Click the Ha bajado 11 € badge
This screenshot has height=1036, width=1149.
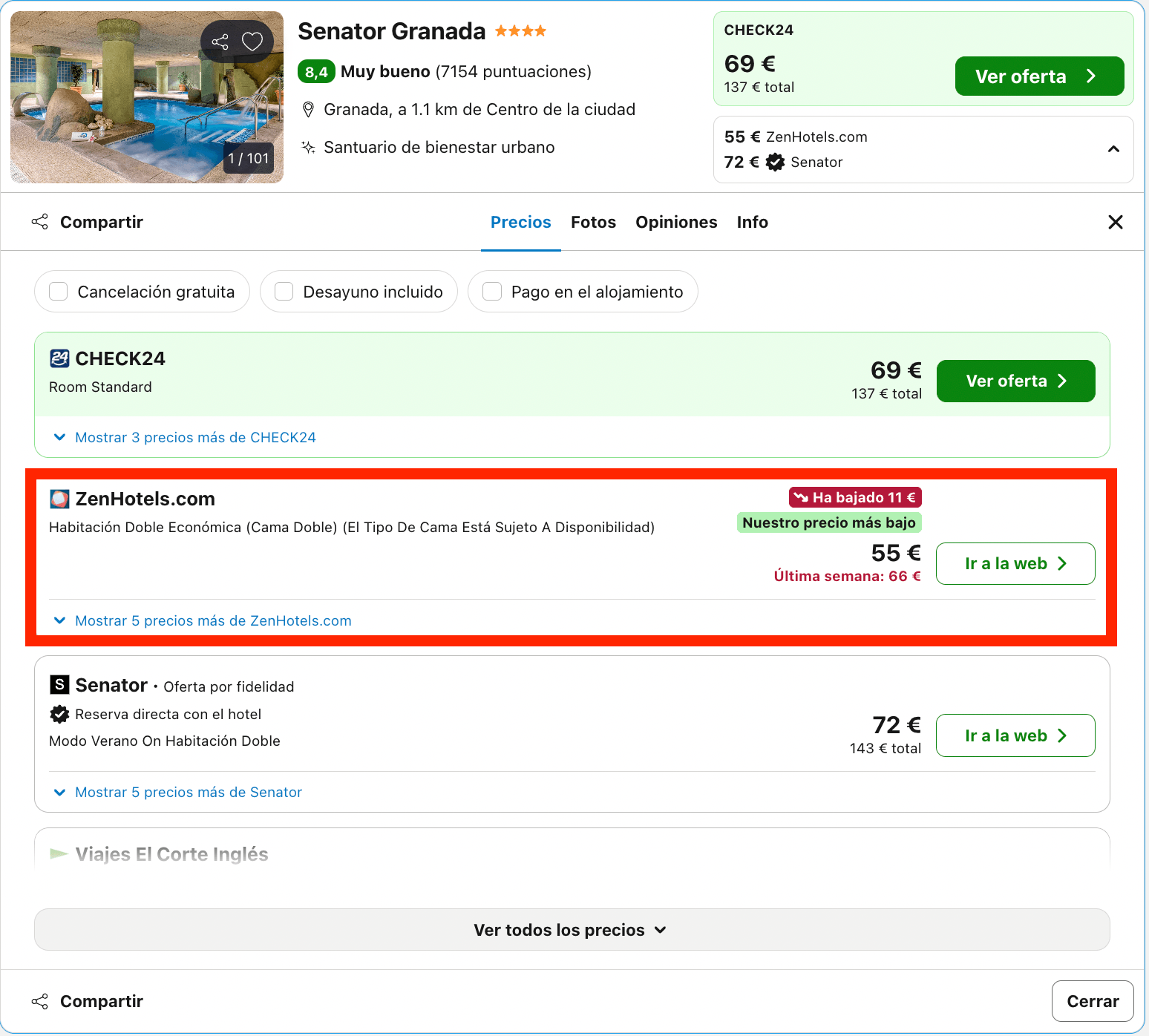click(855, 497)
